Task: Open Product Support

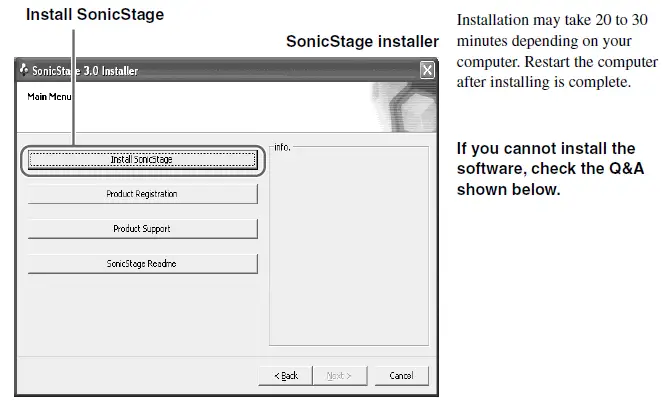Action: point(143,229)
